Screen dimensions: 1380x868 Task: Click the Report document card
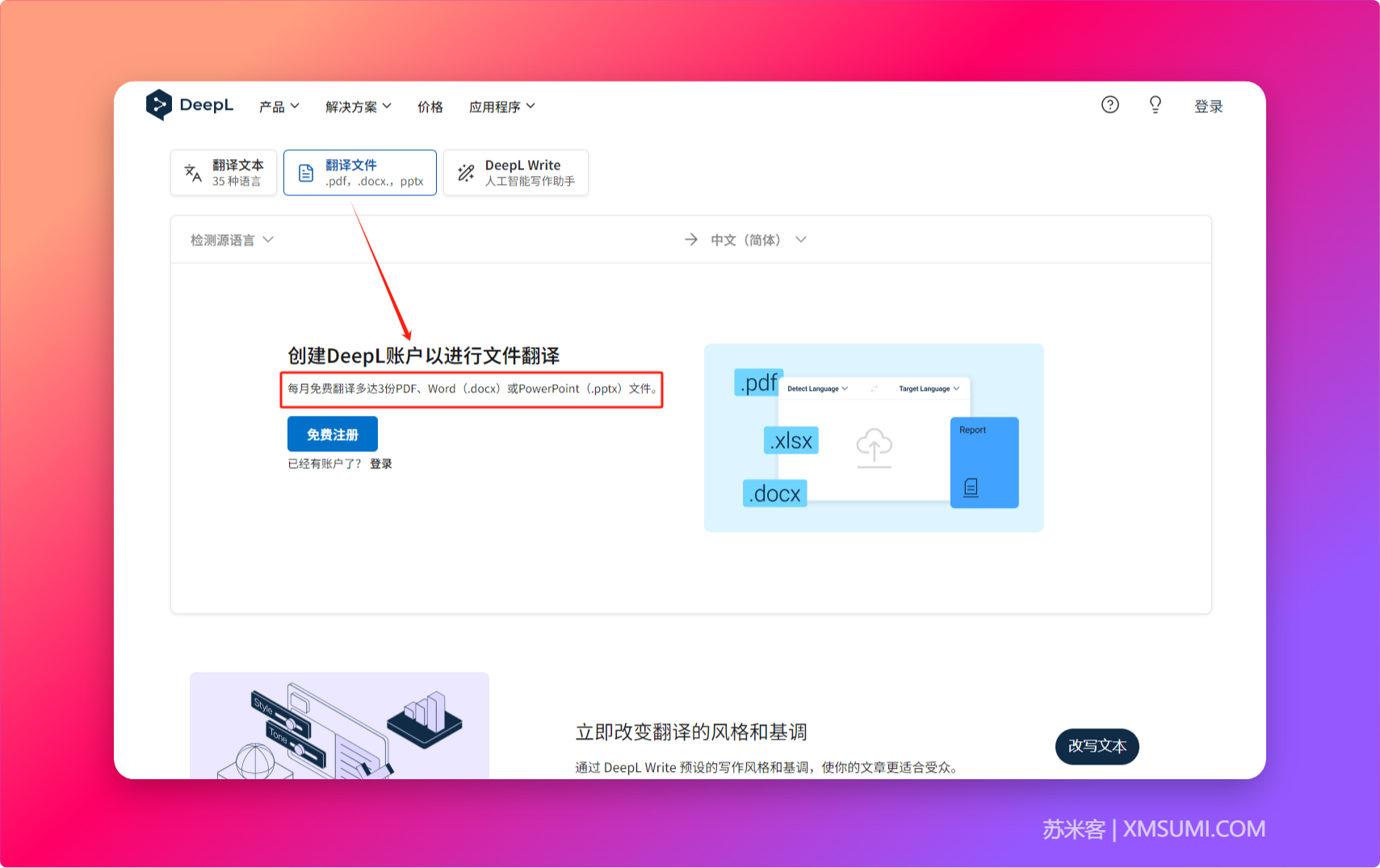click(984, 463)
